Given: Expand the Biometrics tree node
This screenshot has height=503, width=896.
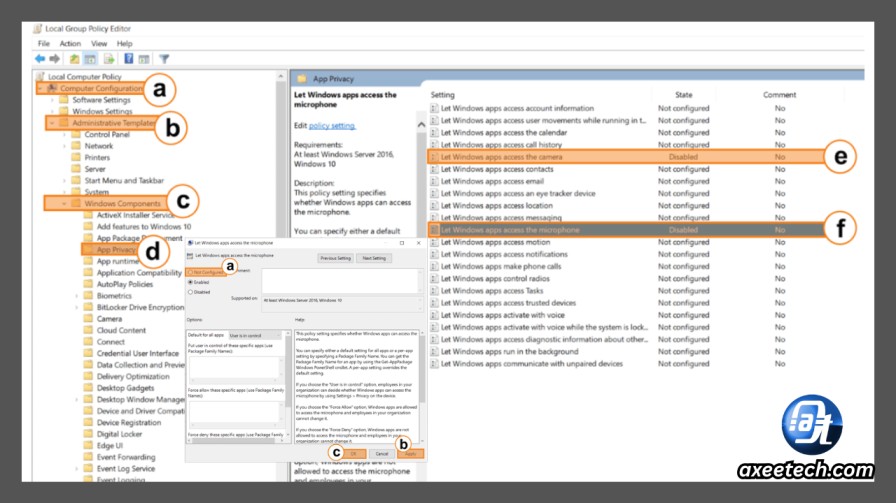Looking at the screenshot, I should tap(77, 296).
